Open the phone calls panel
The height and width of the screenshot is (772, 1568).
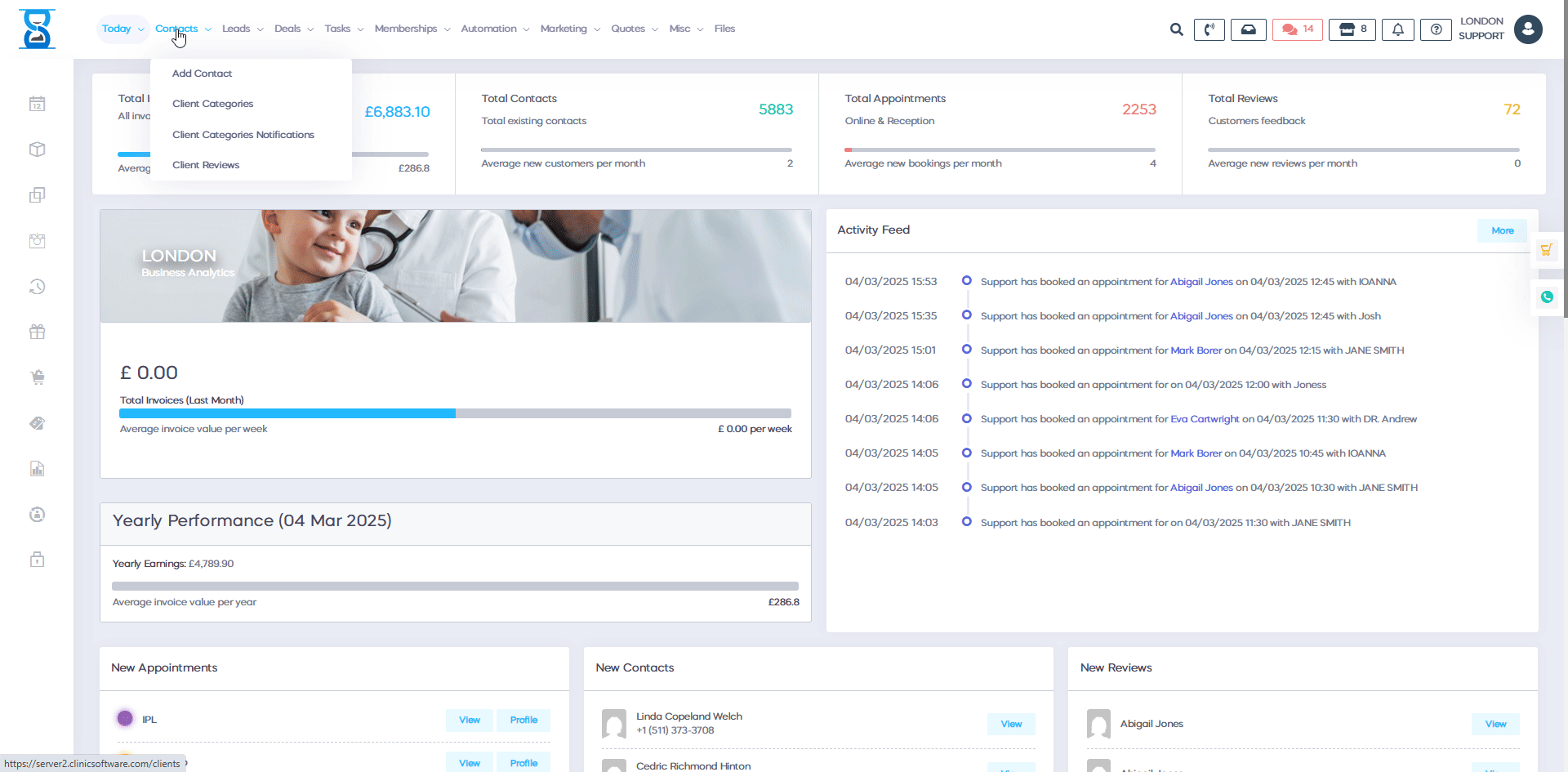(x=1209, y=29)
